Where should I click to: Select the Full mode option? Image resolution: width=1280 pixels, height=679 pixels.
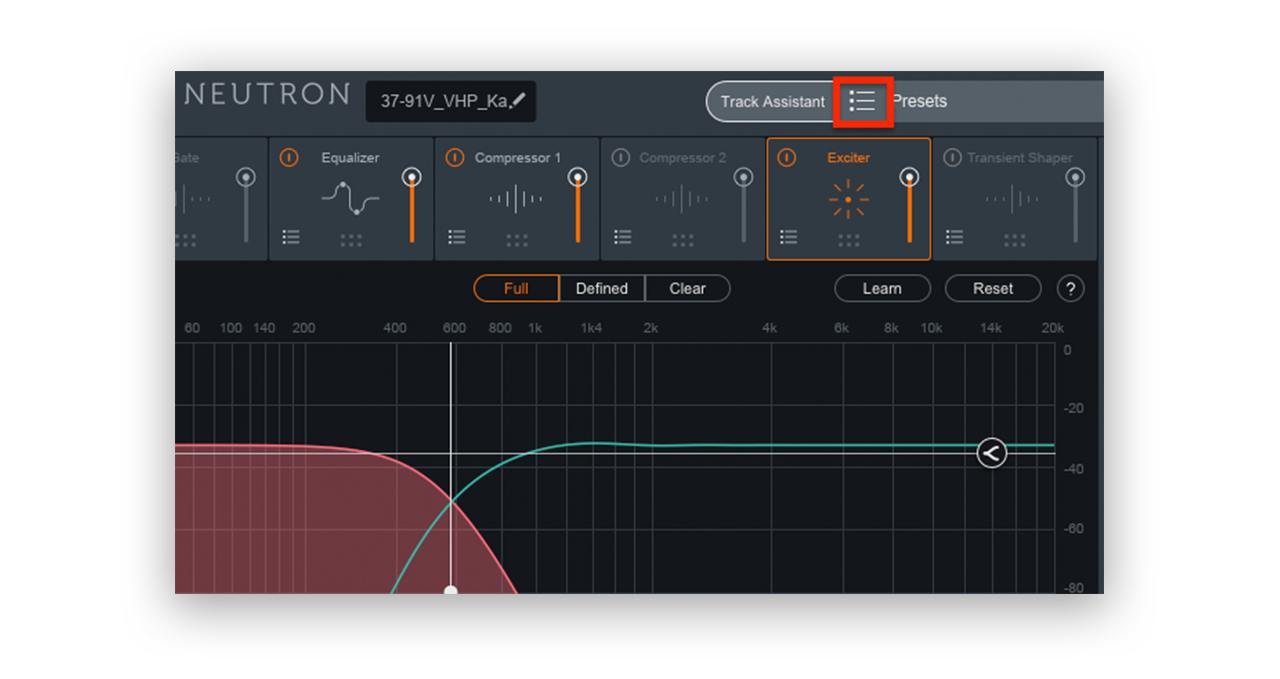tap(516, 289)
